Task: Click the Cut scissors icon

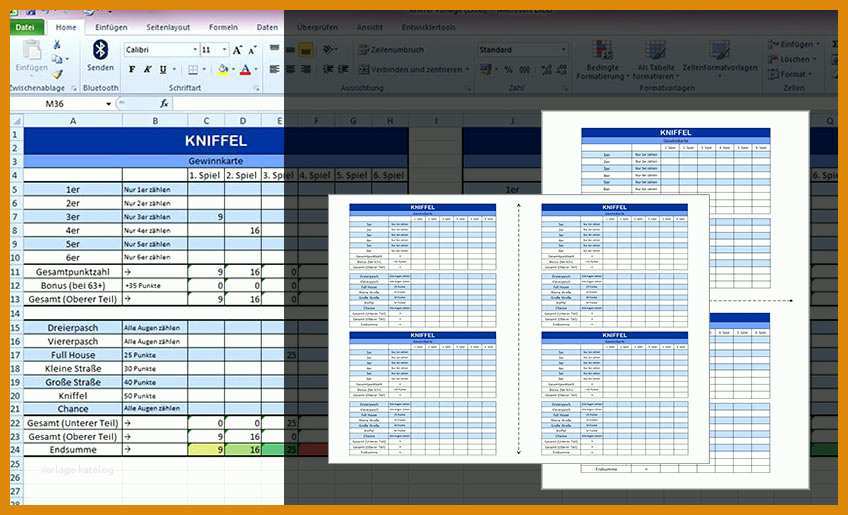Action: [57, 45]
